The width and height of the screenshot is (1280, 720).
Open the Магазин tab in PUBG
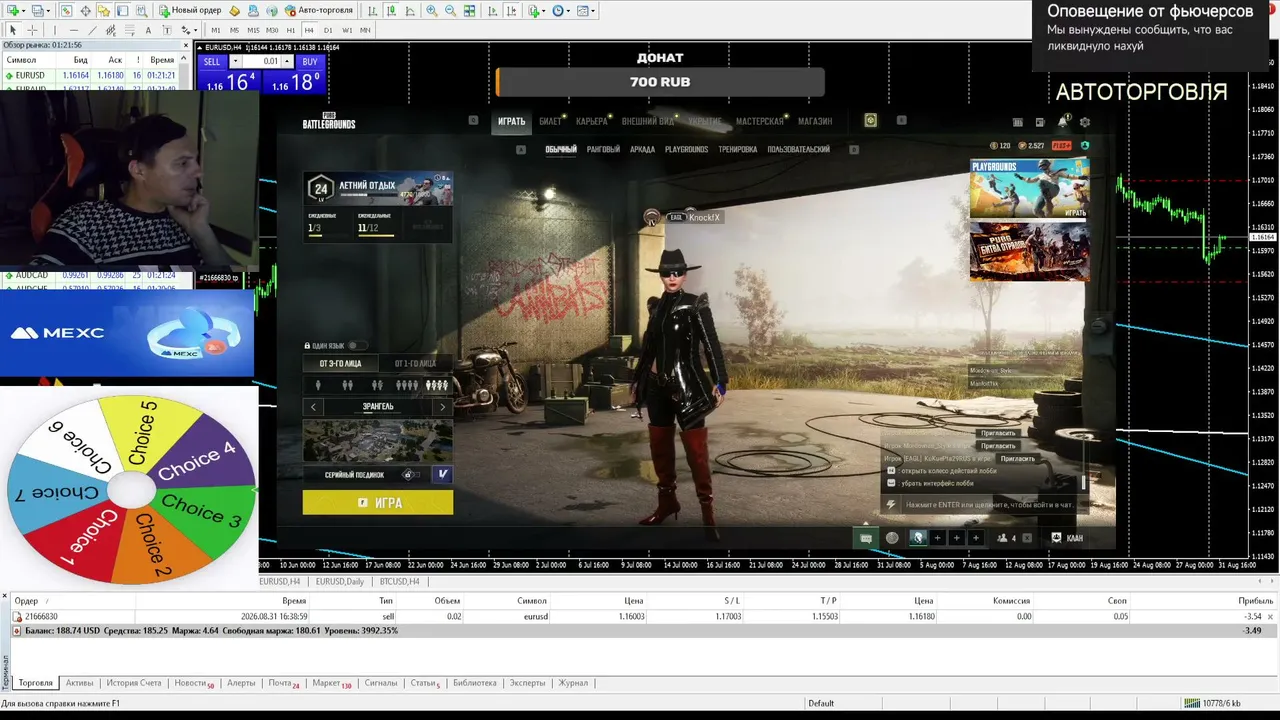[815, 121]
